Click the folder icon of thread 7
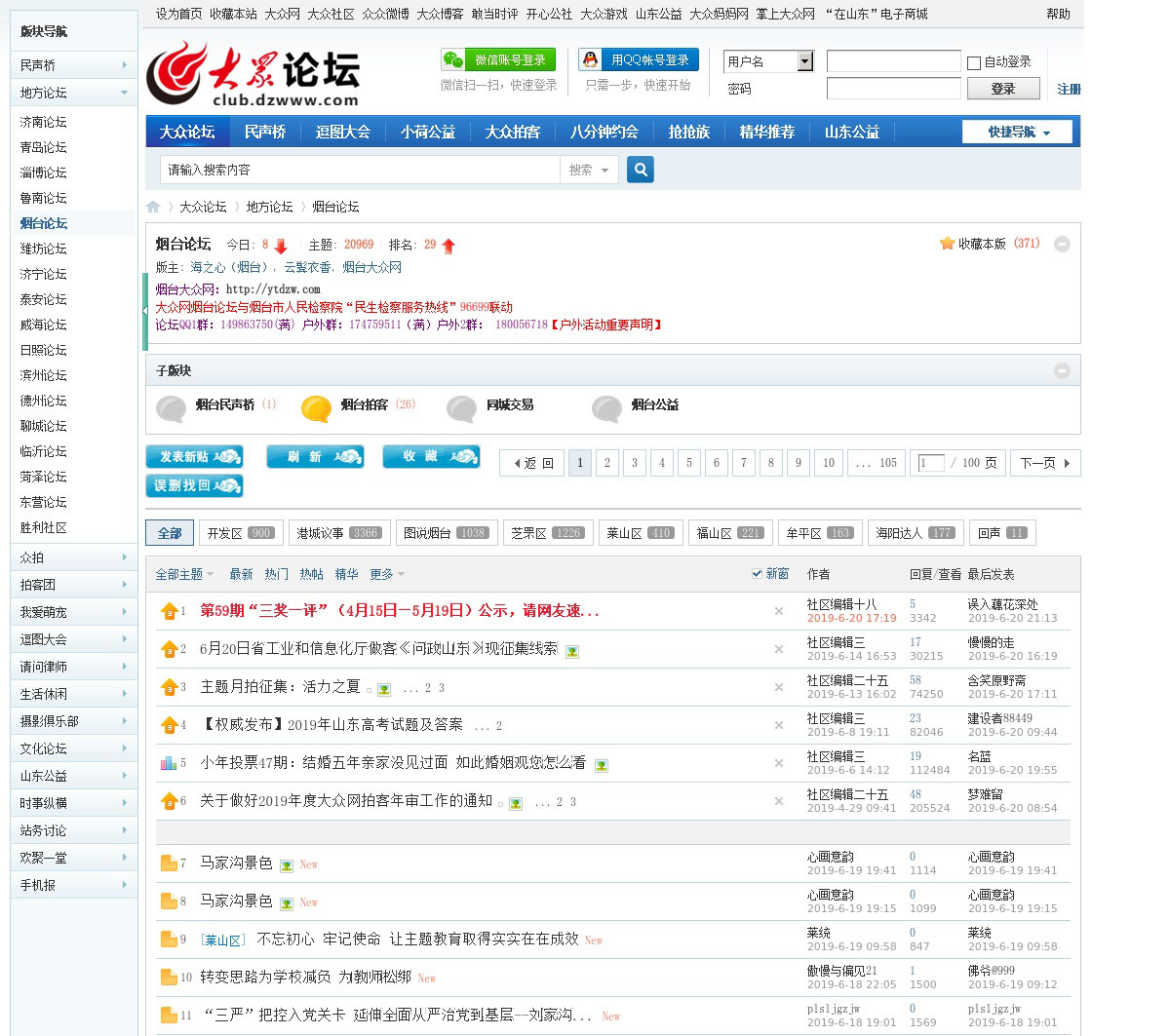 [x=169, y=863]
